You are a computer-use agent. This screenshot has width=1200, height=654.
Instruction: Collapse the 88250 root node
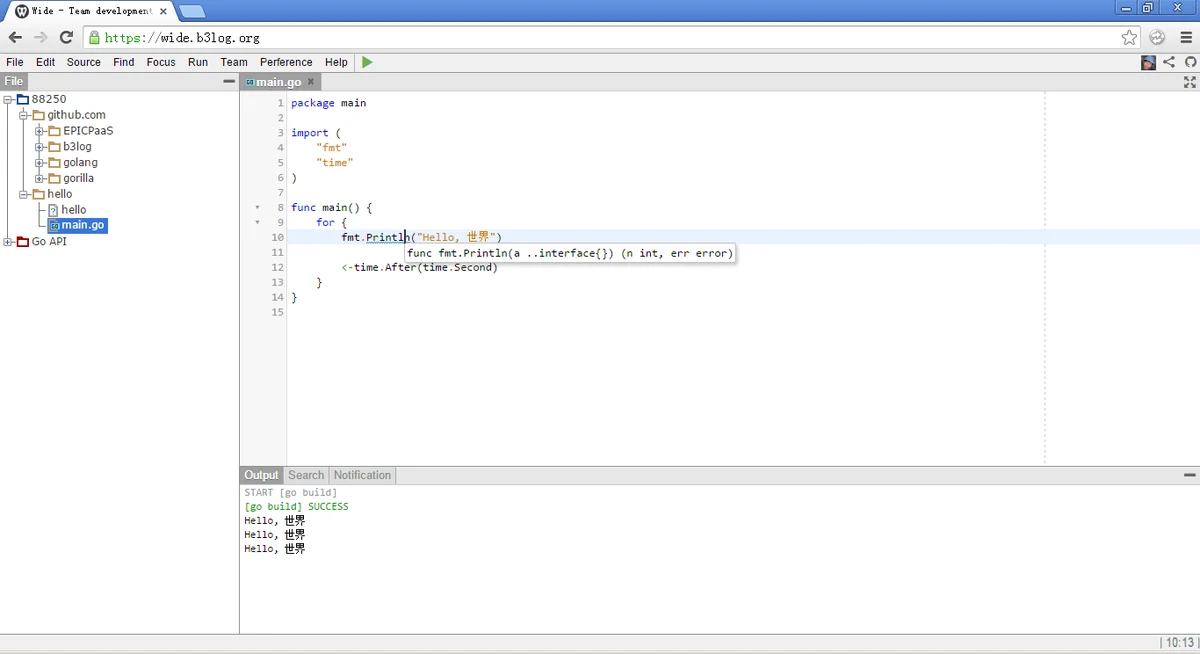point(8,99)
